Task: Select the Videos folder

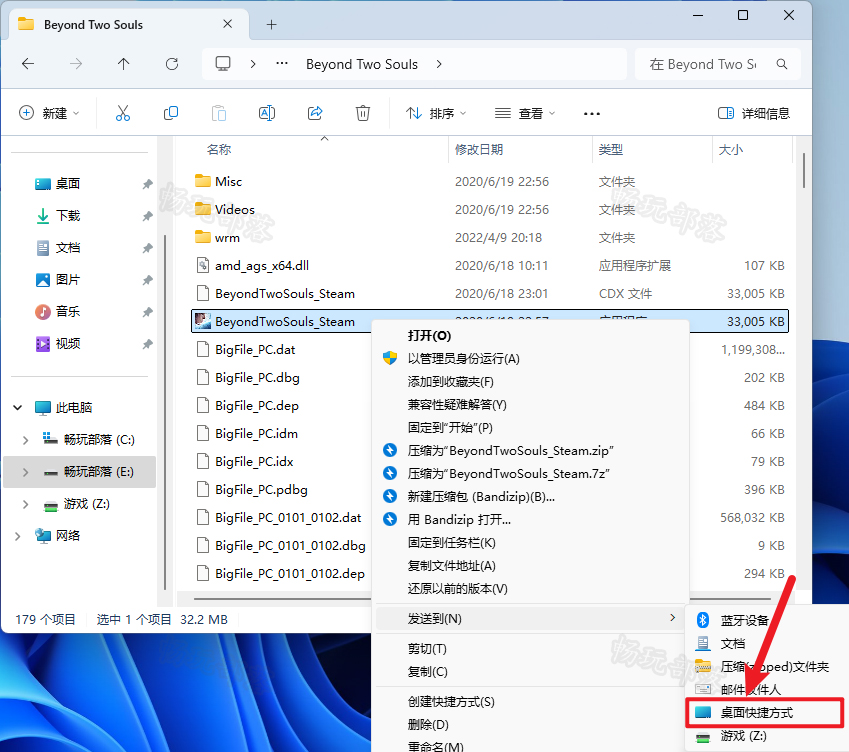Action: [x=234, y=210]
